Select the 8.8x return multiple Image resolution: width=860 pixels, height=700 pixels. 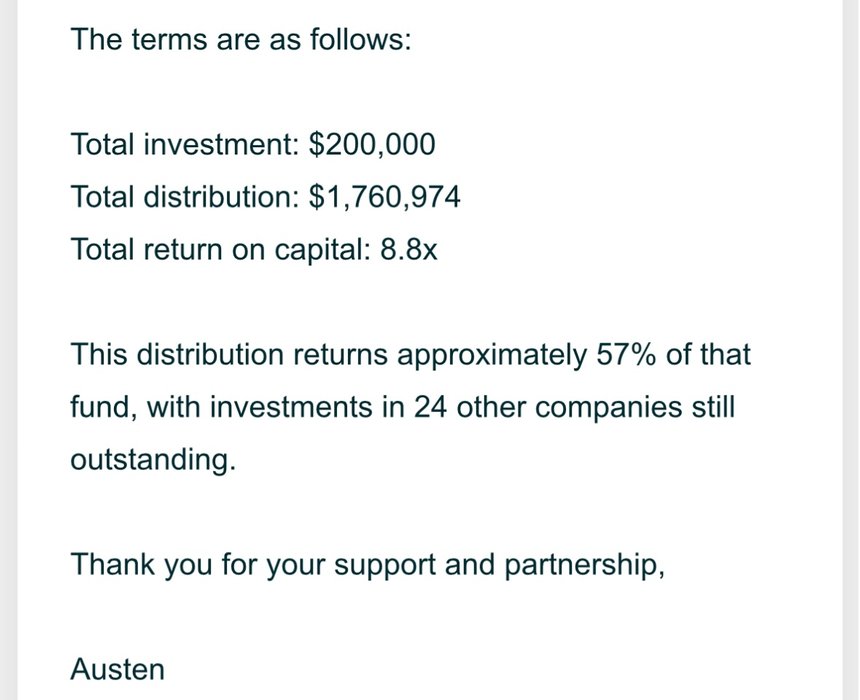409,249
